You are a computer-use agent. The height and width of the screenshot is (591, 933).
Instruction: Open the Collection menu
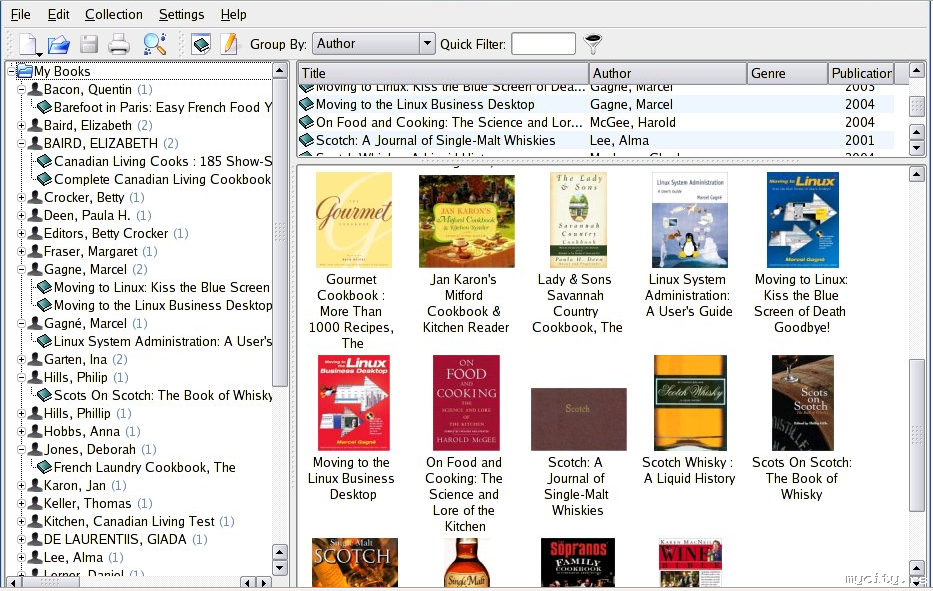tap(113, 15)
